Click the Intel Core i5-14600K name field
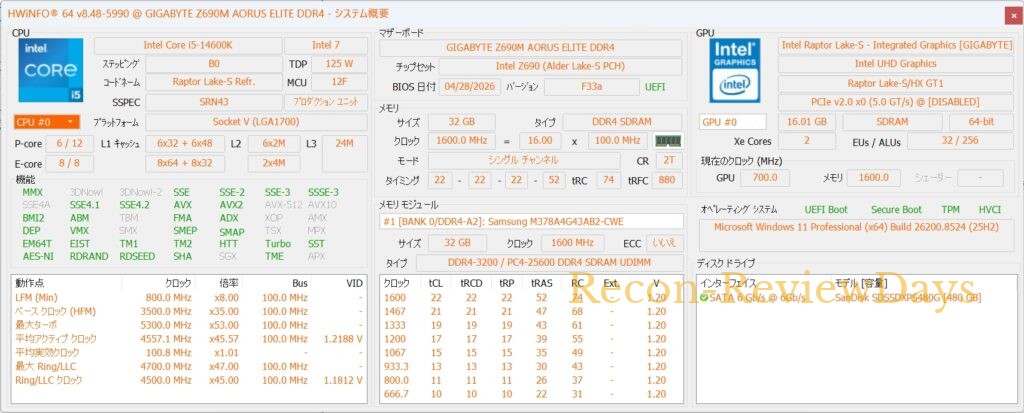 point(188,46)
